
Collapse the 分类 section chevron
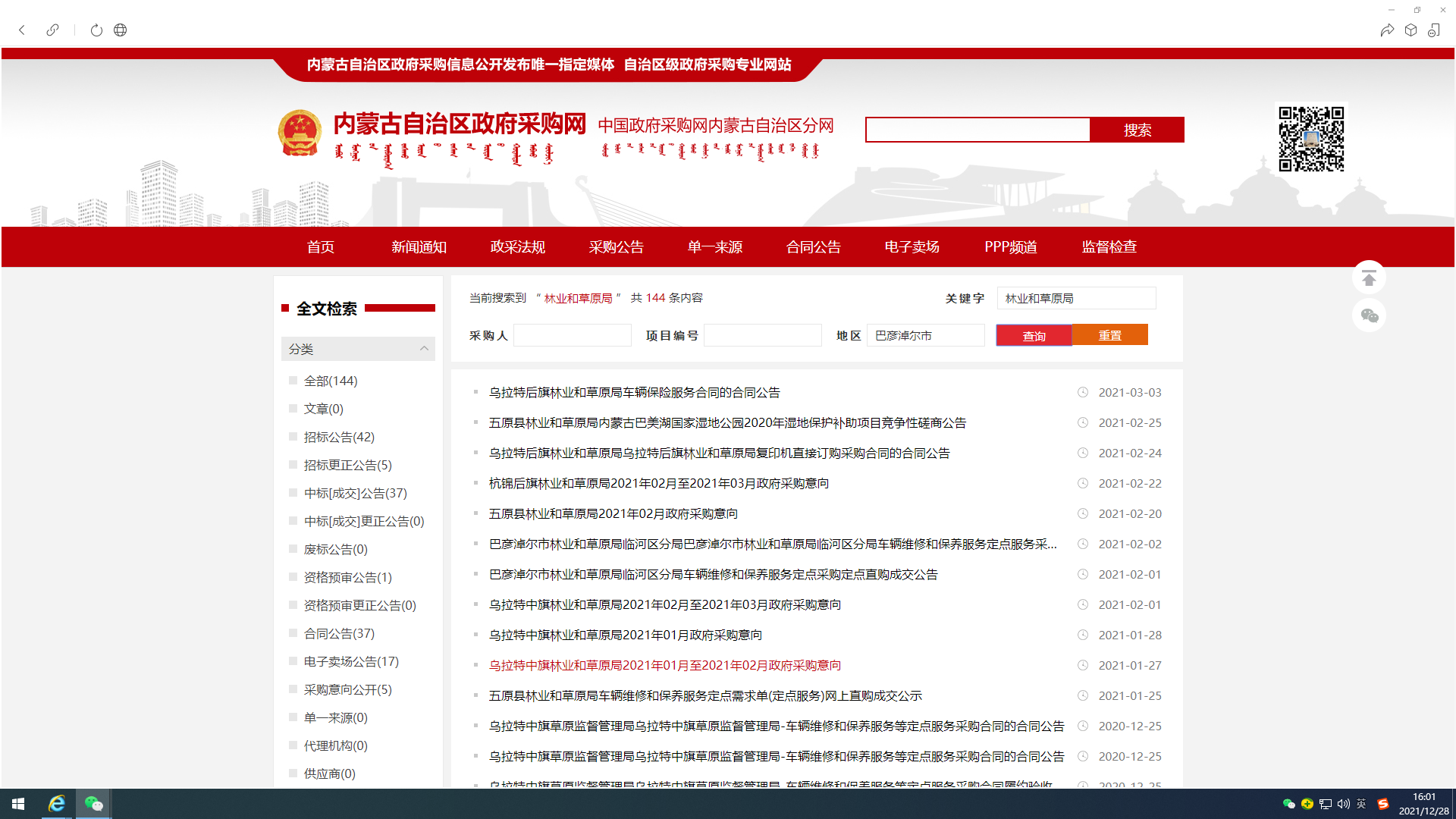click(x=424, y=349)
